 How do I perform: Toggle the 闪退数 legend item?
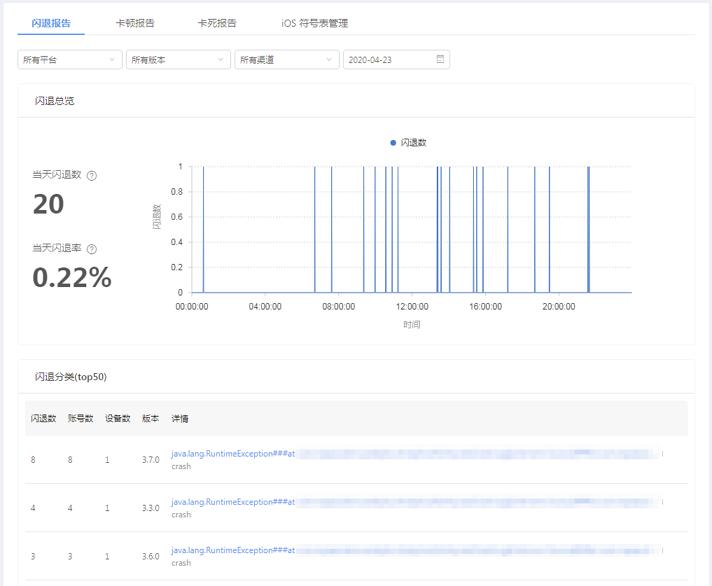[x=408, y=143]
